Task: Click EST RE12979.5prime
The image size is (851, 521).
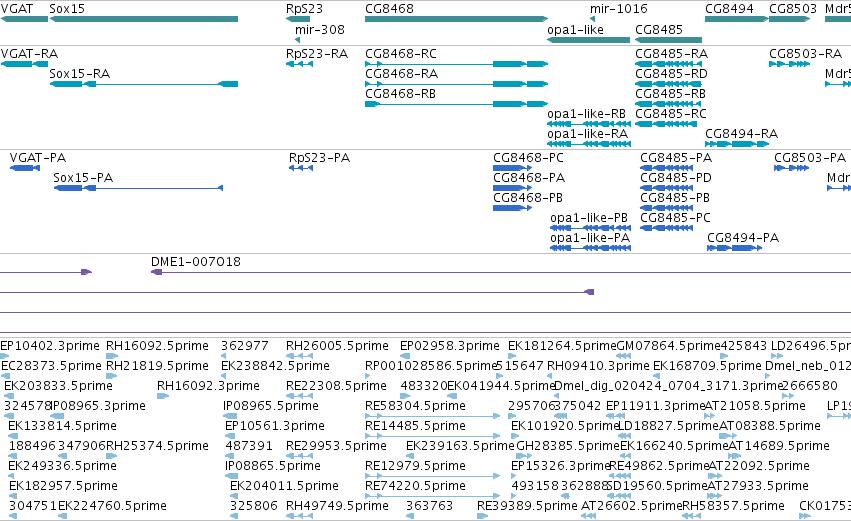Action: pos(415,467)
